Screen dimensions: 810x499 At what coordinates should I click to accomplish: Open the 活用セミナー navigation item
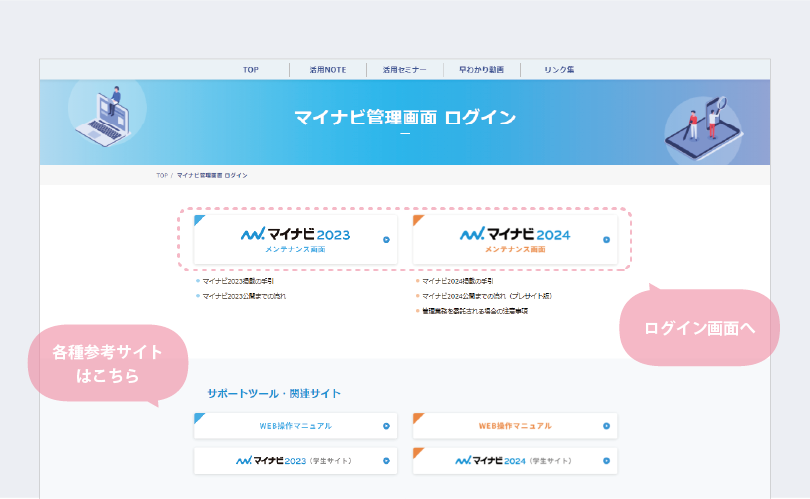click(x=405, y=70)
